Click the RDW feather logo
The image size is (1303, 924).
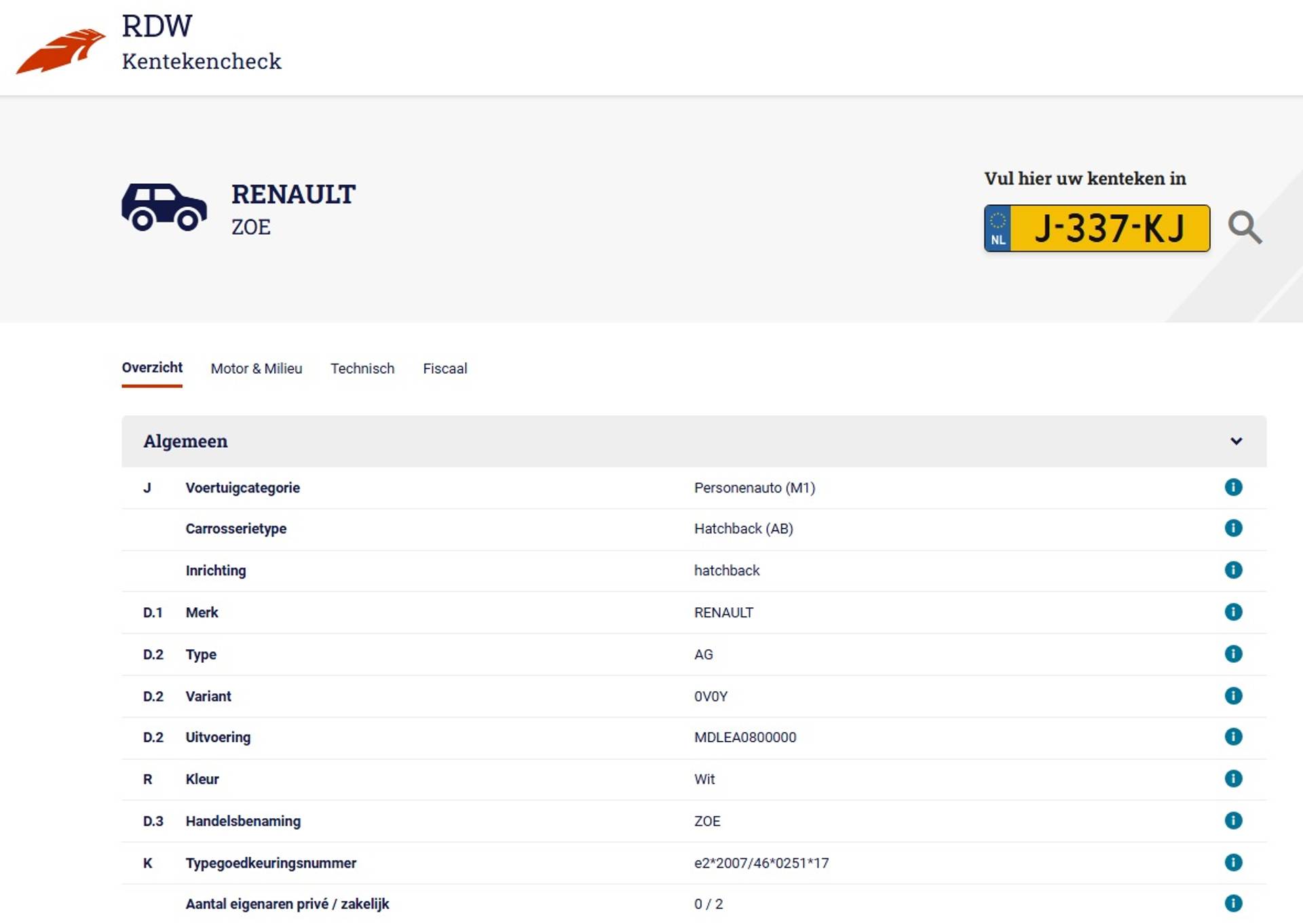[61, 51]
